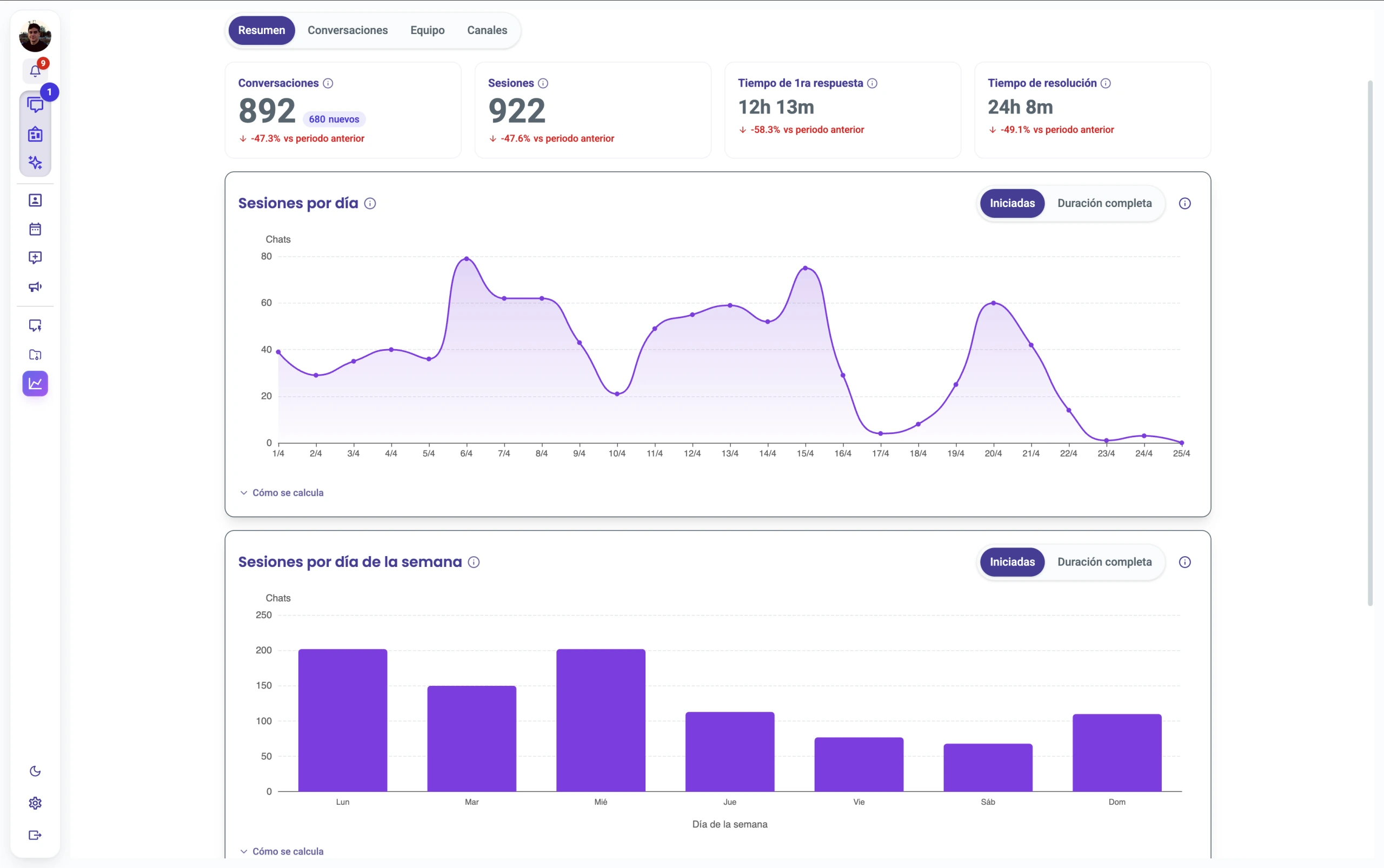Click the logout icon
Image resolution: width=1384 pixels, height=868 pixels.
pos(35,835)
